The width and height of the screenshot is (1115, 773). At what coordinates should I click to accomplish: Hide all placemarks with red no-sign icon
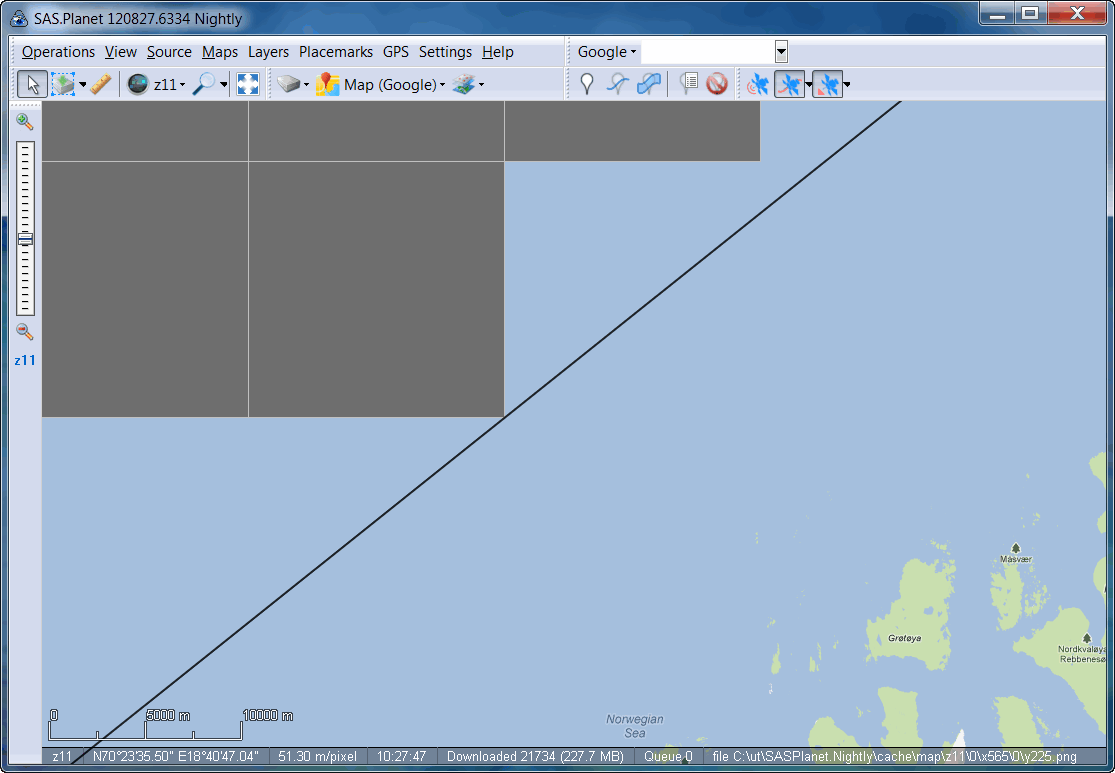point(717,85)
